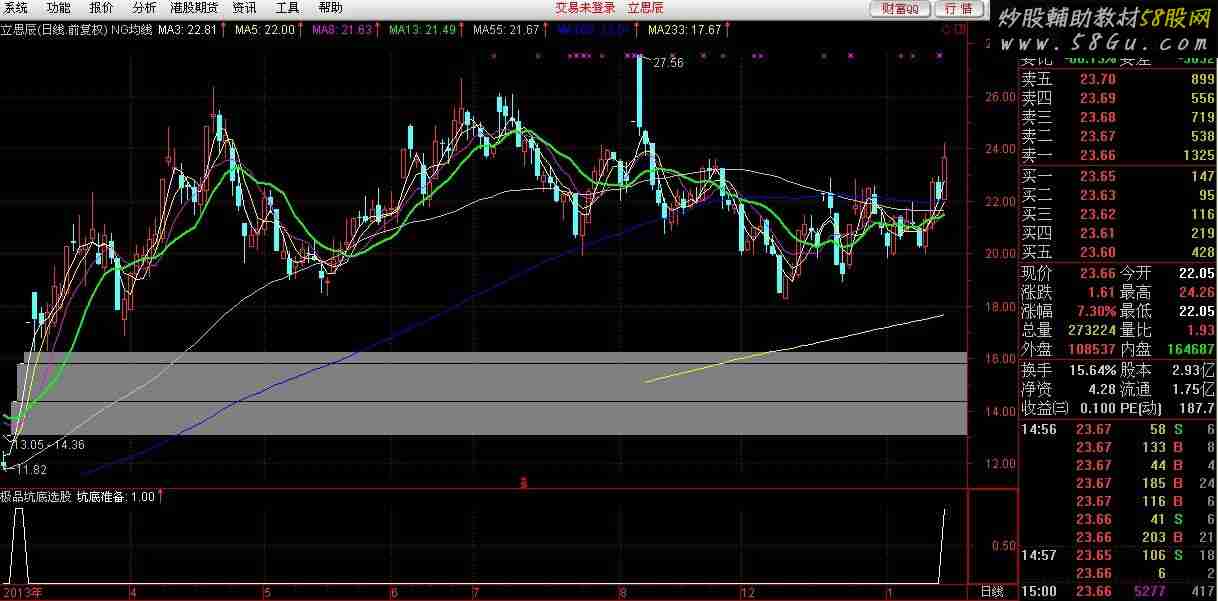Click the 总量 value 273224
This screenshot has height=601, width=1218.
coord(1090,330)
